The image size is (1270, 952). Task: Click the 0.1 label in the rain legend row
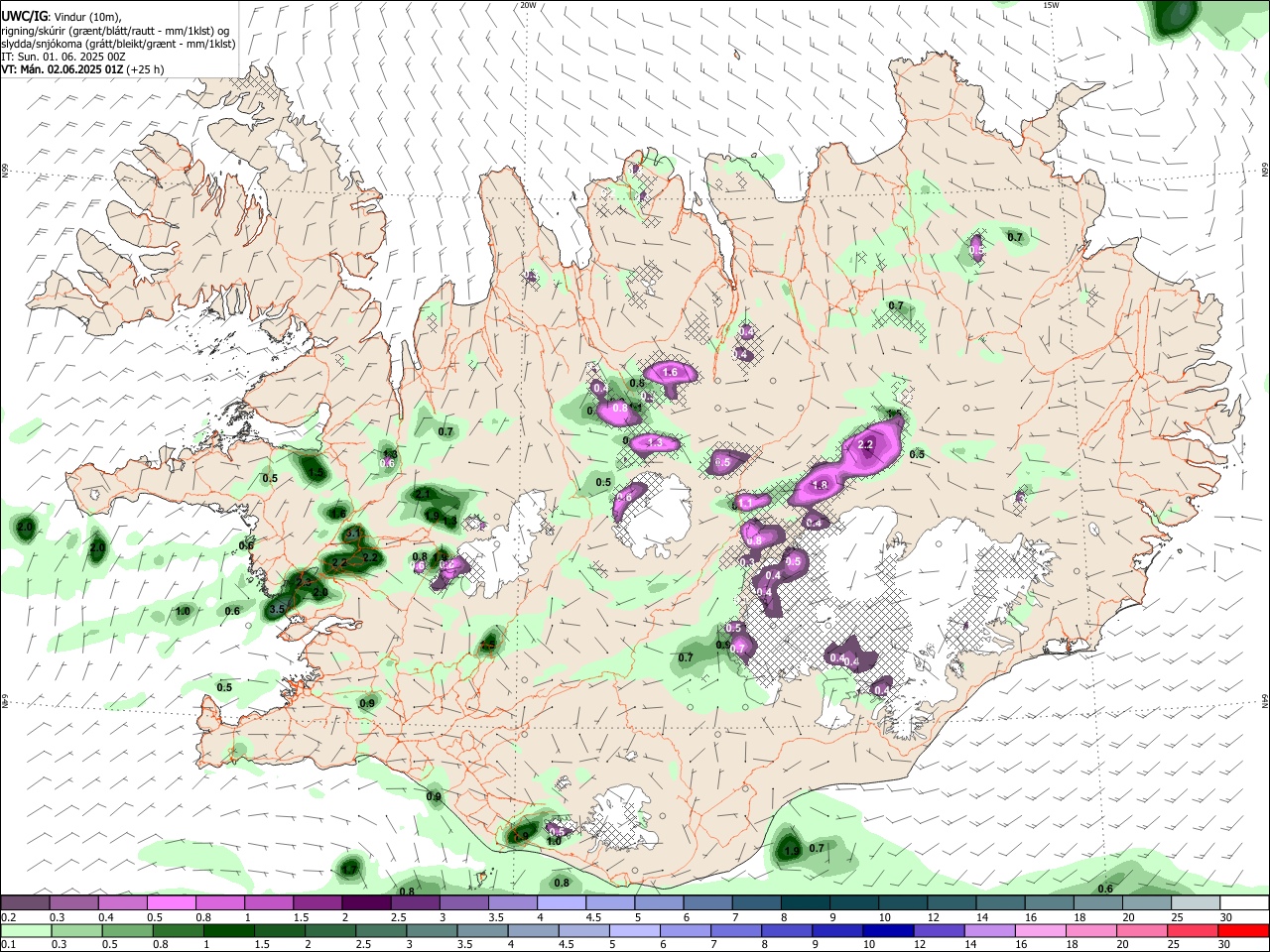click(8, 945)
